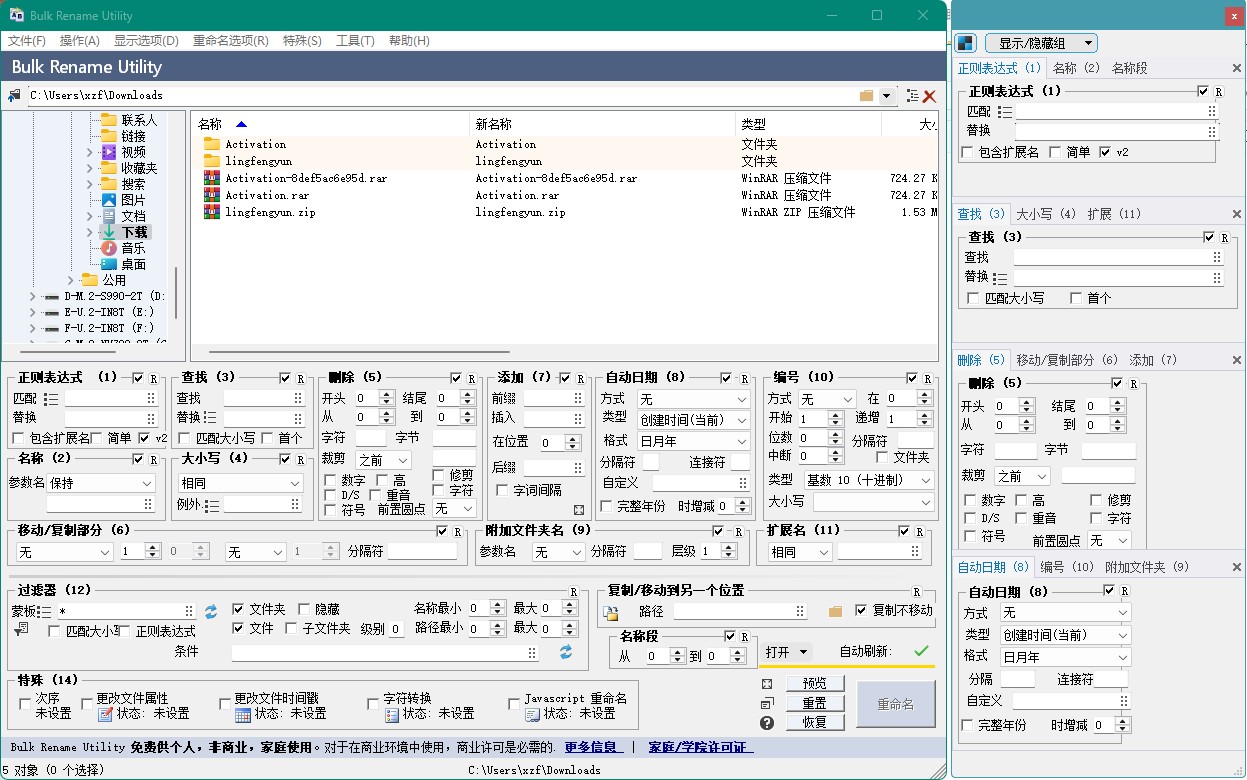Click the list icon beside Find Replace label

click(x=210, y=418)
